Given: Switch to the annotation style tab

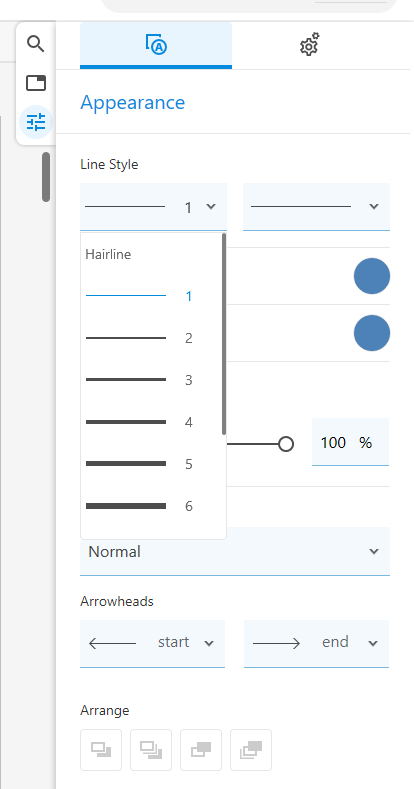Looking at the screenshot, I should tap(156, 45).
